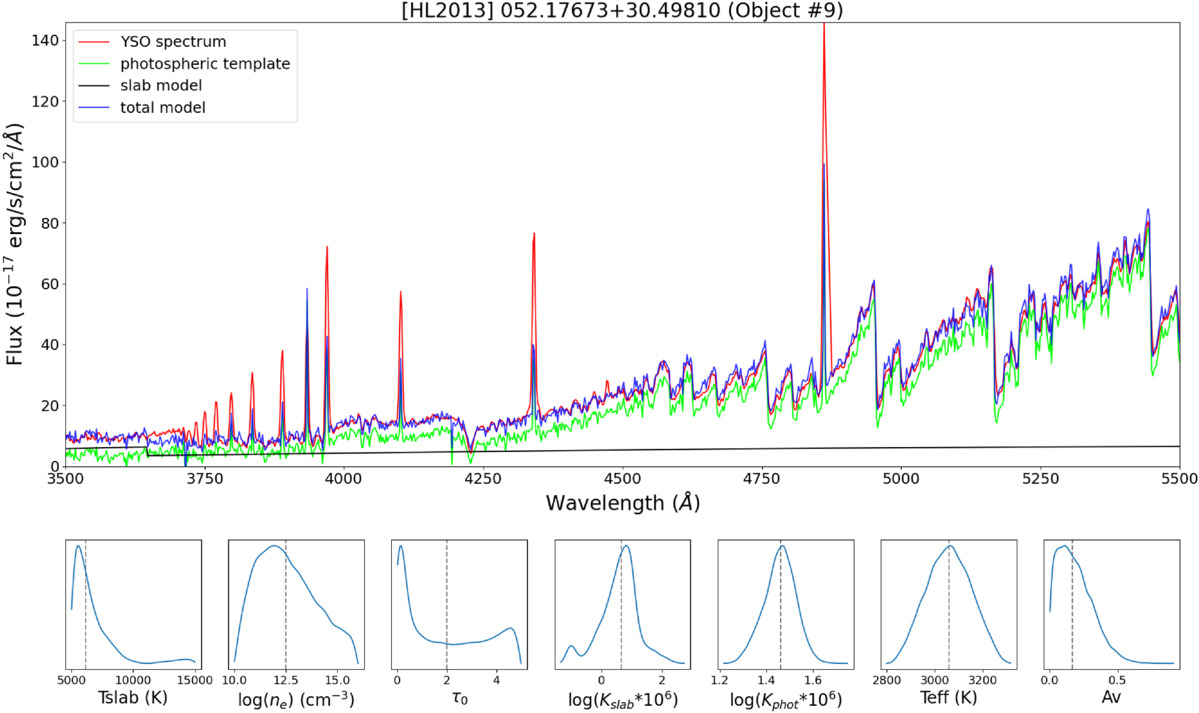Click the 4750 wavelength tick label
1199x713 pixels.
click(762, 479)
